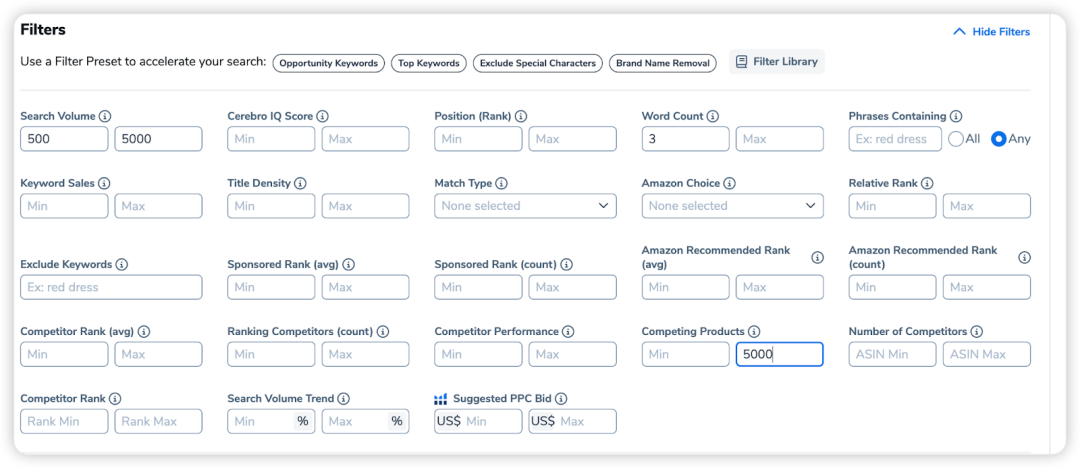Screen dimensions: 1080x468
Task: Open the Match Type dropdown
Action: 525,206
